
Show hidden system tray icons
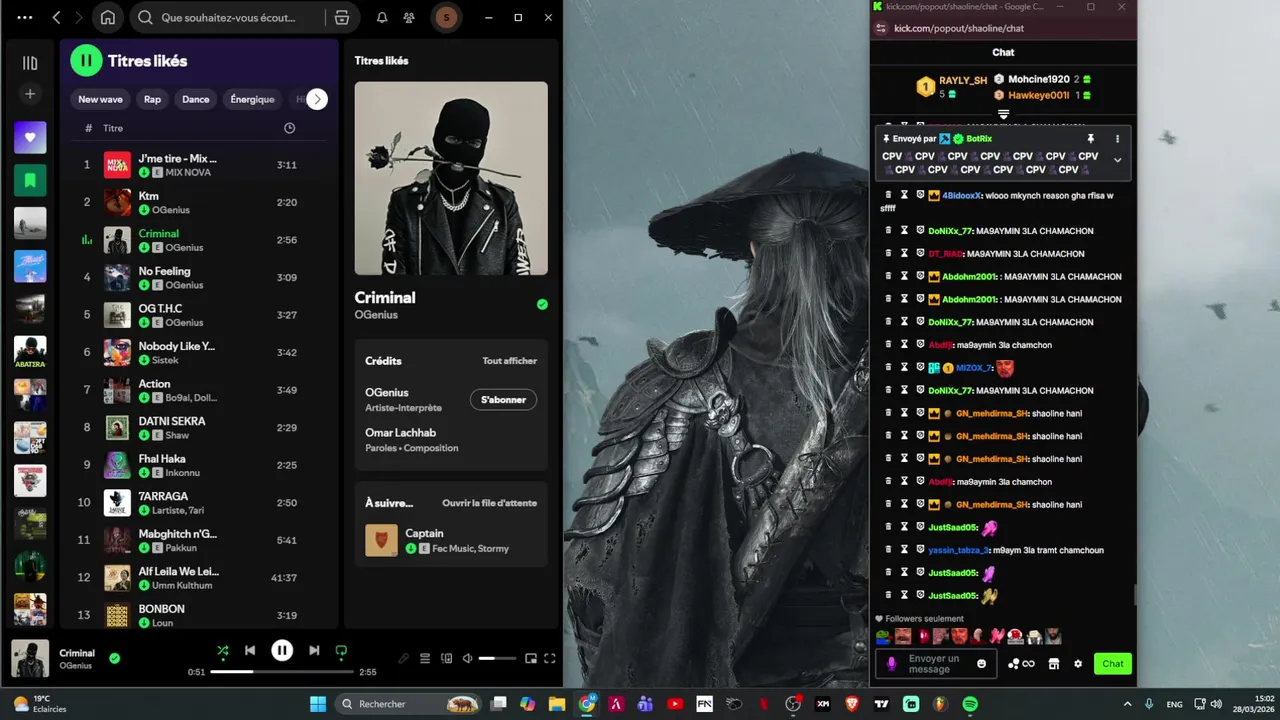click(1127, 704)
